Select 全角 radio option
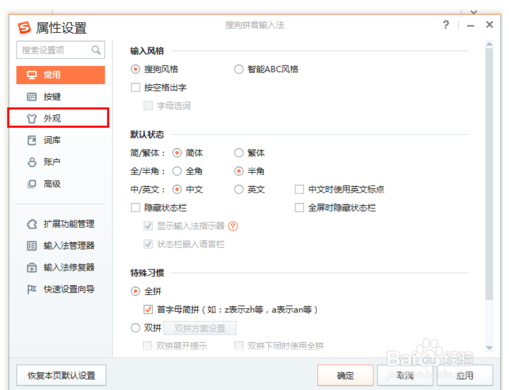This screenshot has width=509, height=390. click(x=177, y=171)
